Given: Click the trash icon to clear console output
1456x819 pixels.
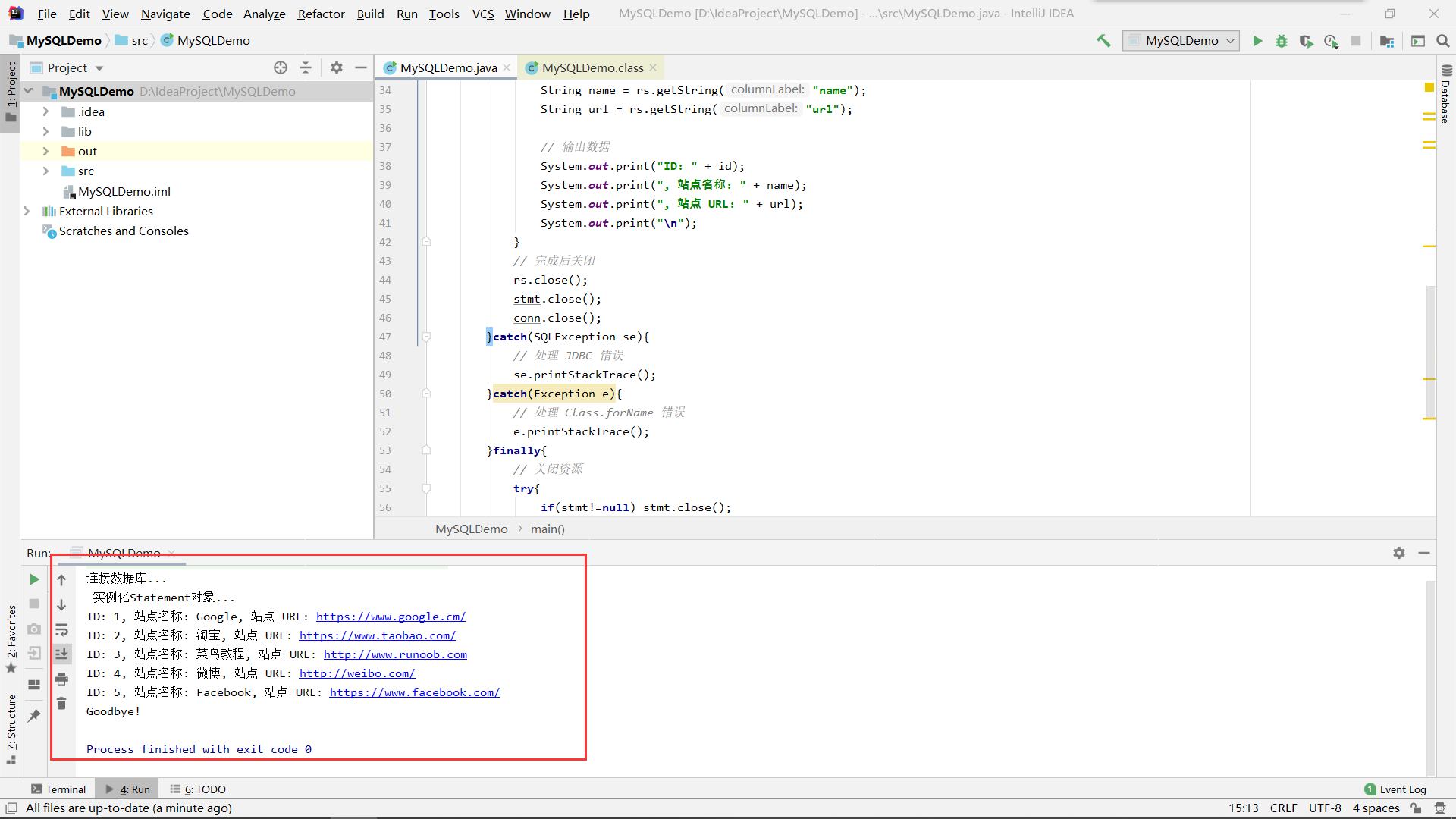Looking at the screenshot, I should [x=61, y=704].
